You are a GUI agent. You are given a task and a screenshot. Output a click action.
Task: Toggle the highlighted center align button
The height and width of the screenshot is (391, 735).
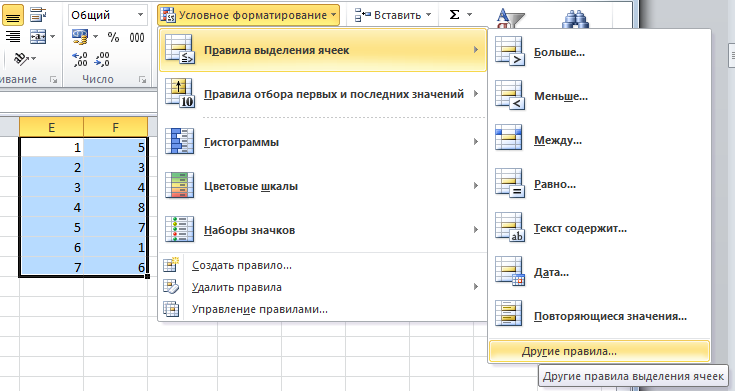click(13, 15)
